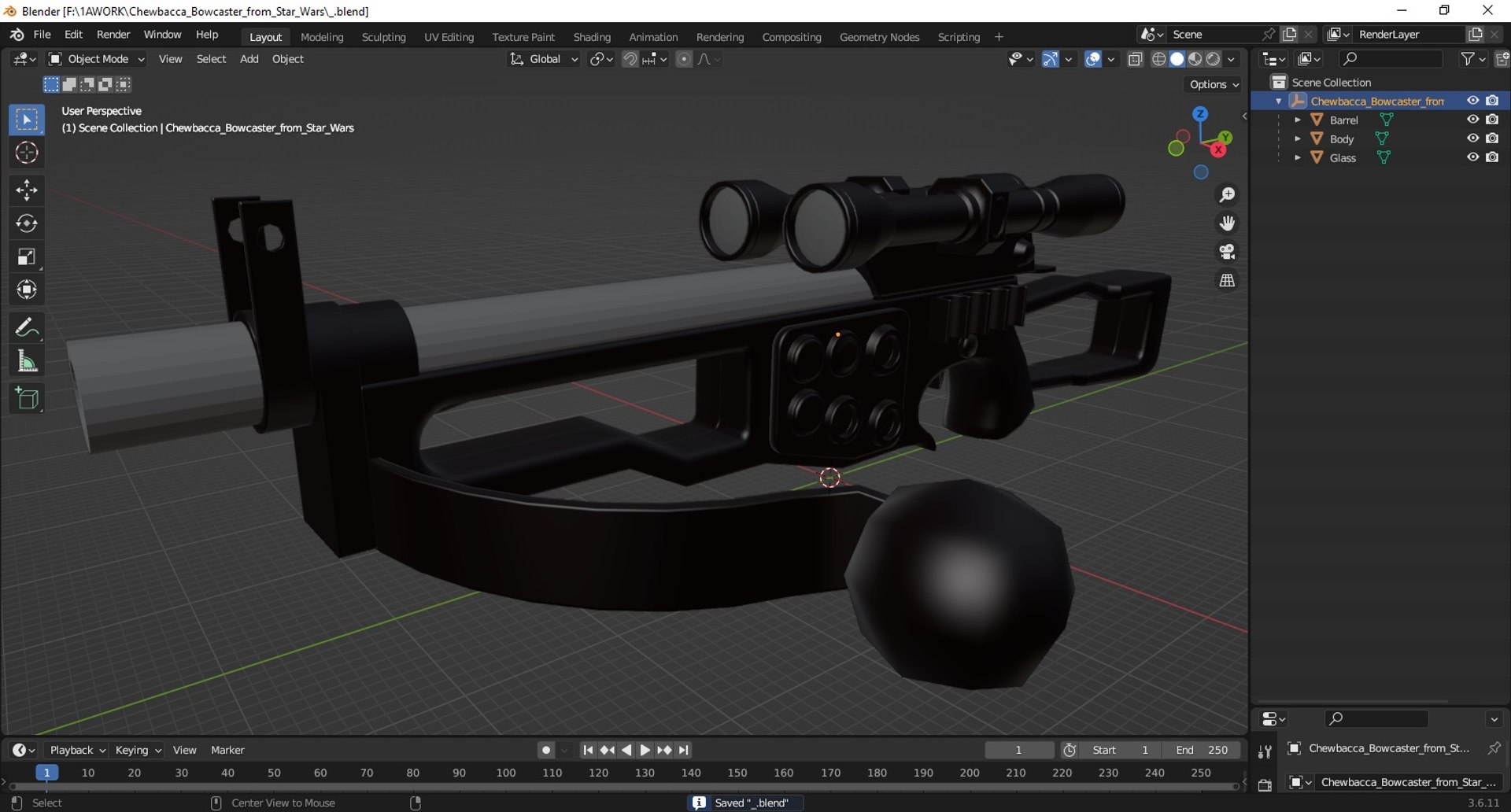
Task: Play animation in reverse
Action: click(x=626, y=750)
